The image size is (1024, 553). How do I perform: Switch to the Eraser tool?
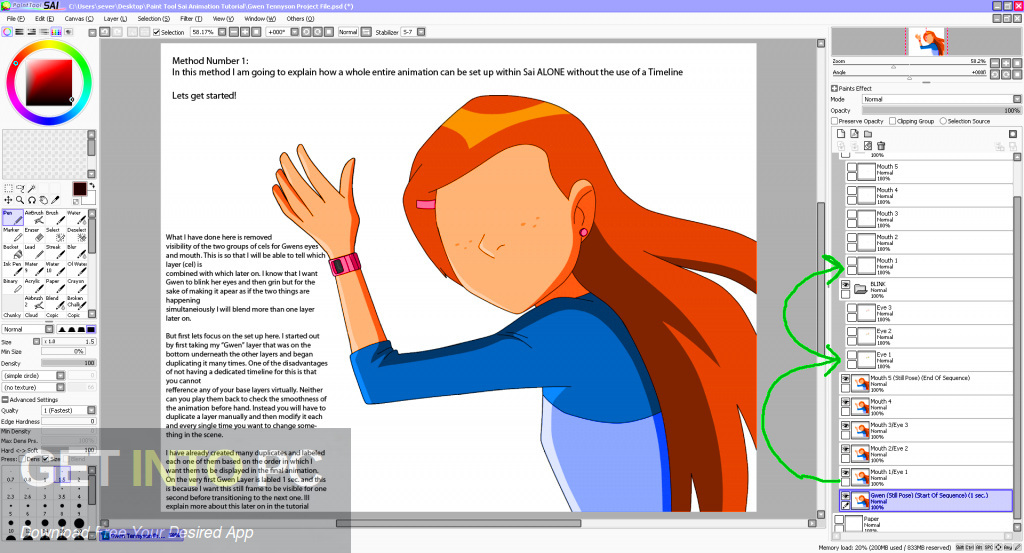[x=33, y=234]
